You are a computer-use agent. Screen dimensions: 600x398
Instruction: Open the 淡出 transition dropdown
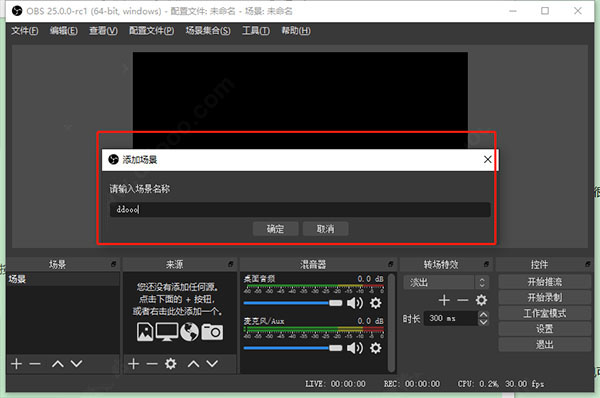446,282
